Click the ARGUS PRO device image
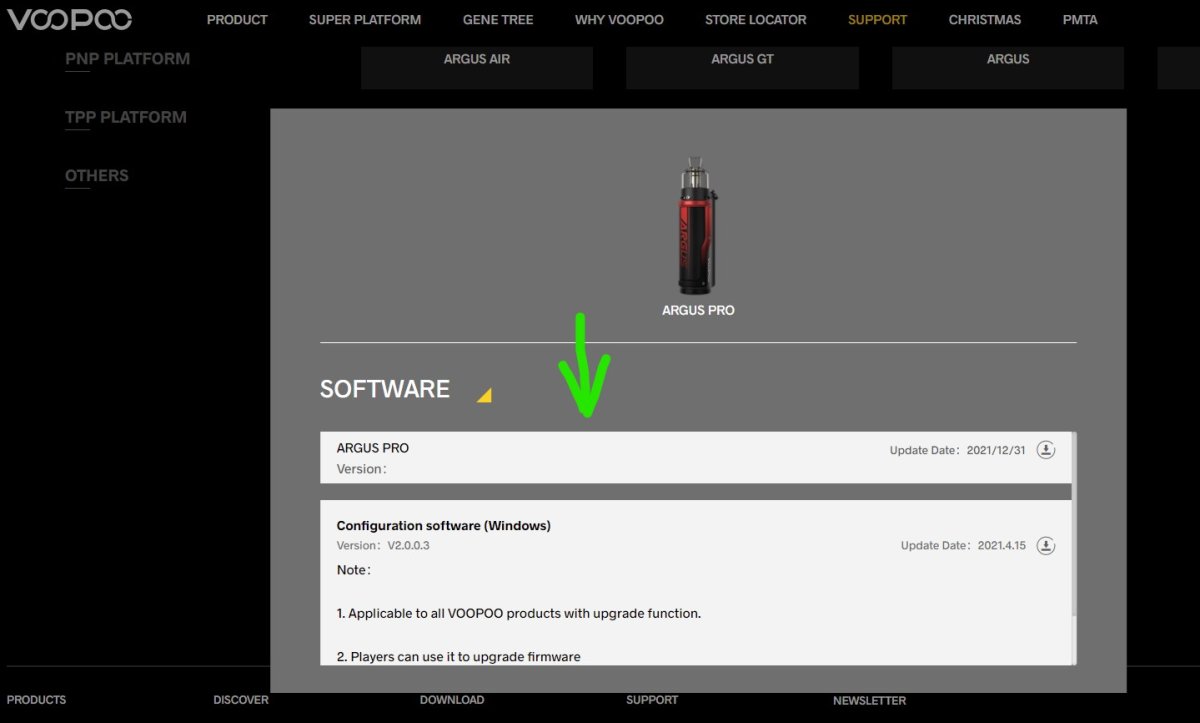 point(698,225)
